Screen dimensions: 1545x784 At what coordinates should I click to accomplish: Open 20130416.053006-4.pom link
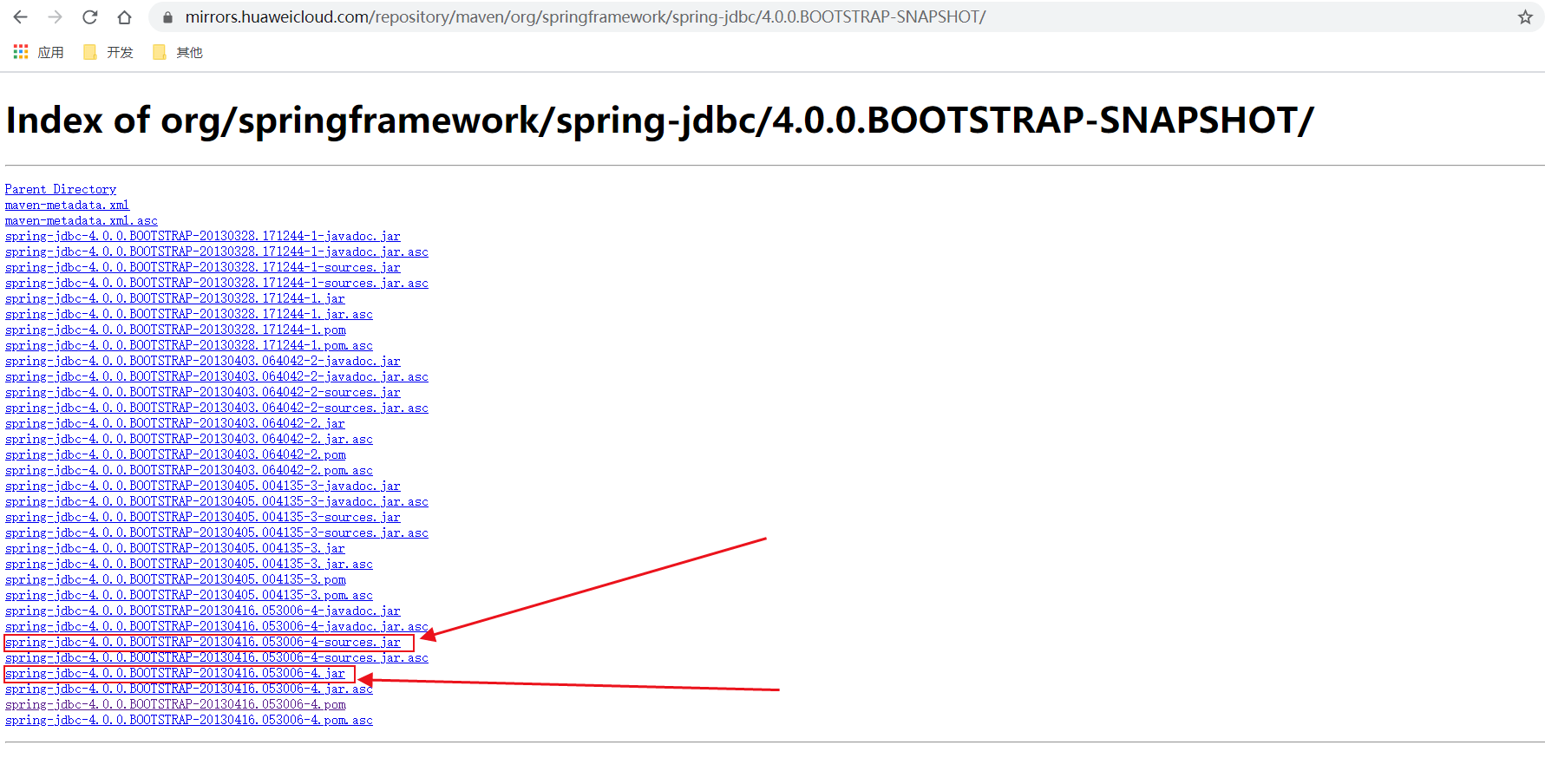tap(175, 704)
